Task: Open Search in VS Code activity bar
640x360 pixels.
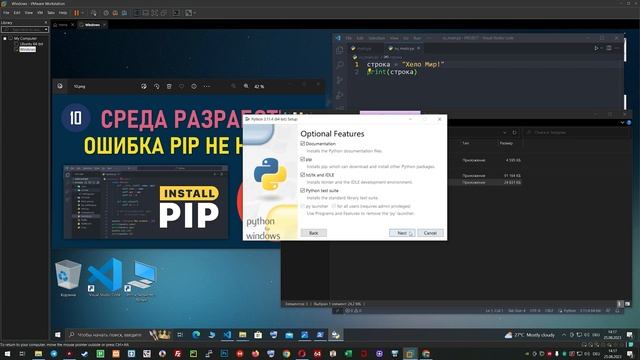Action: 340,65
